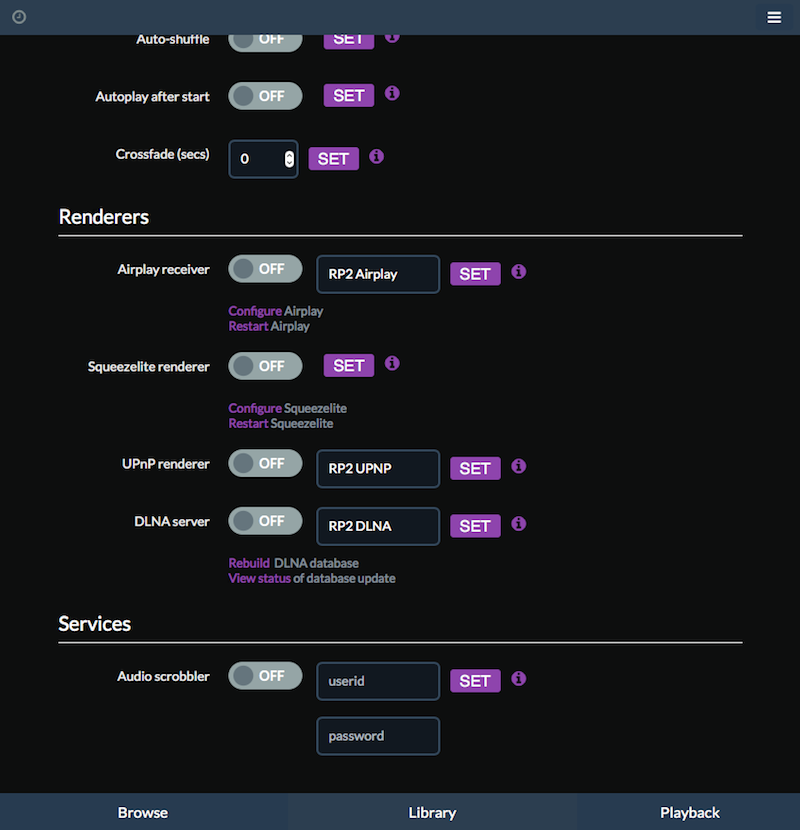
Task: Show info for Autoplay after start
Action: click(x=392, y=94)
